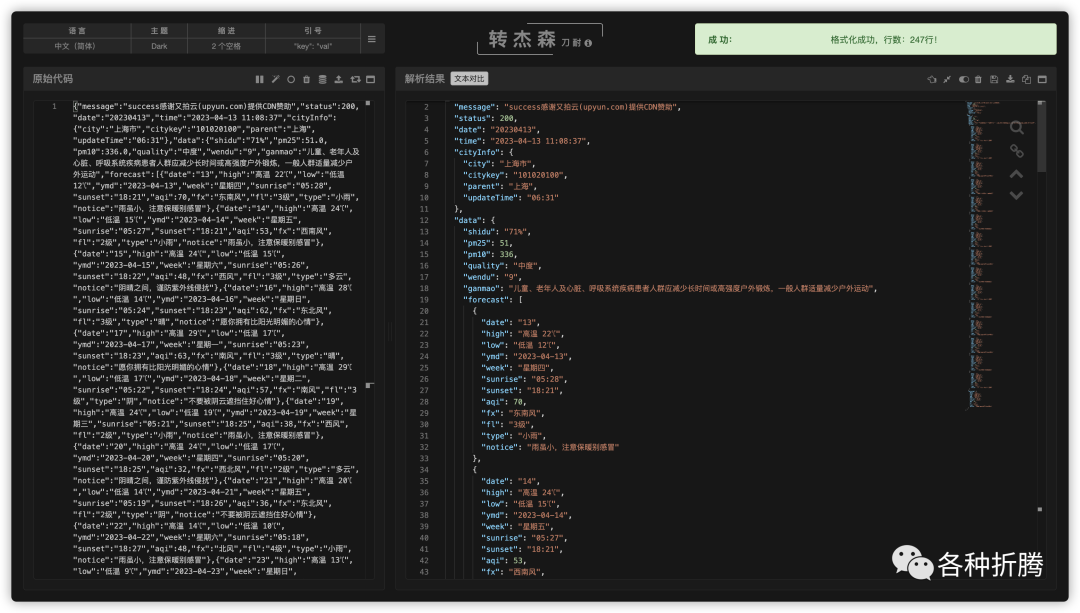1080x613 pixels.
Task: Click the "cityInfo": { line in result
Action: 484,152
